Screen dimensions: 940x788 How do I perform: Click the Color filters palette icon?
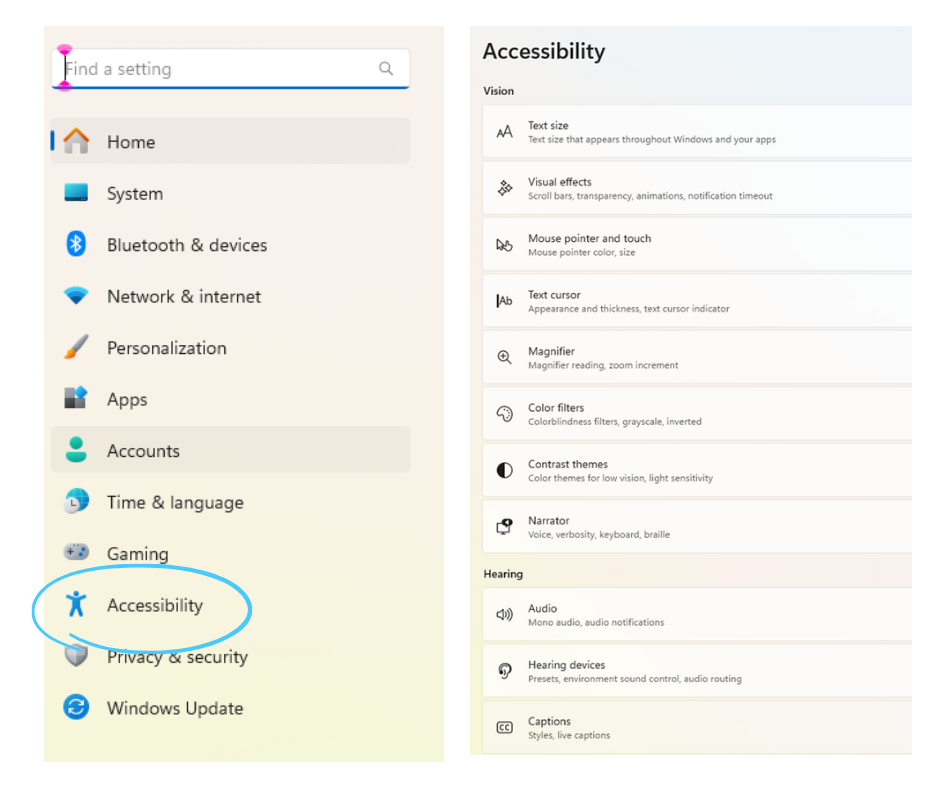505,414
